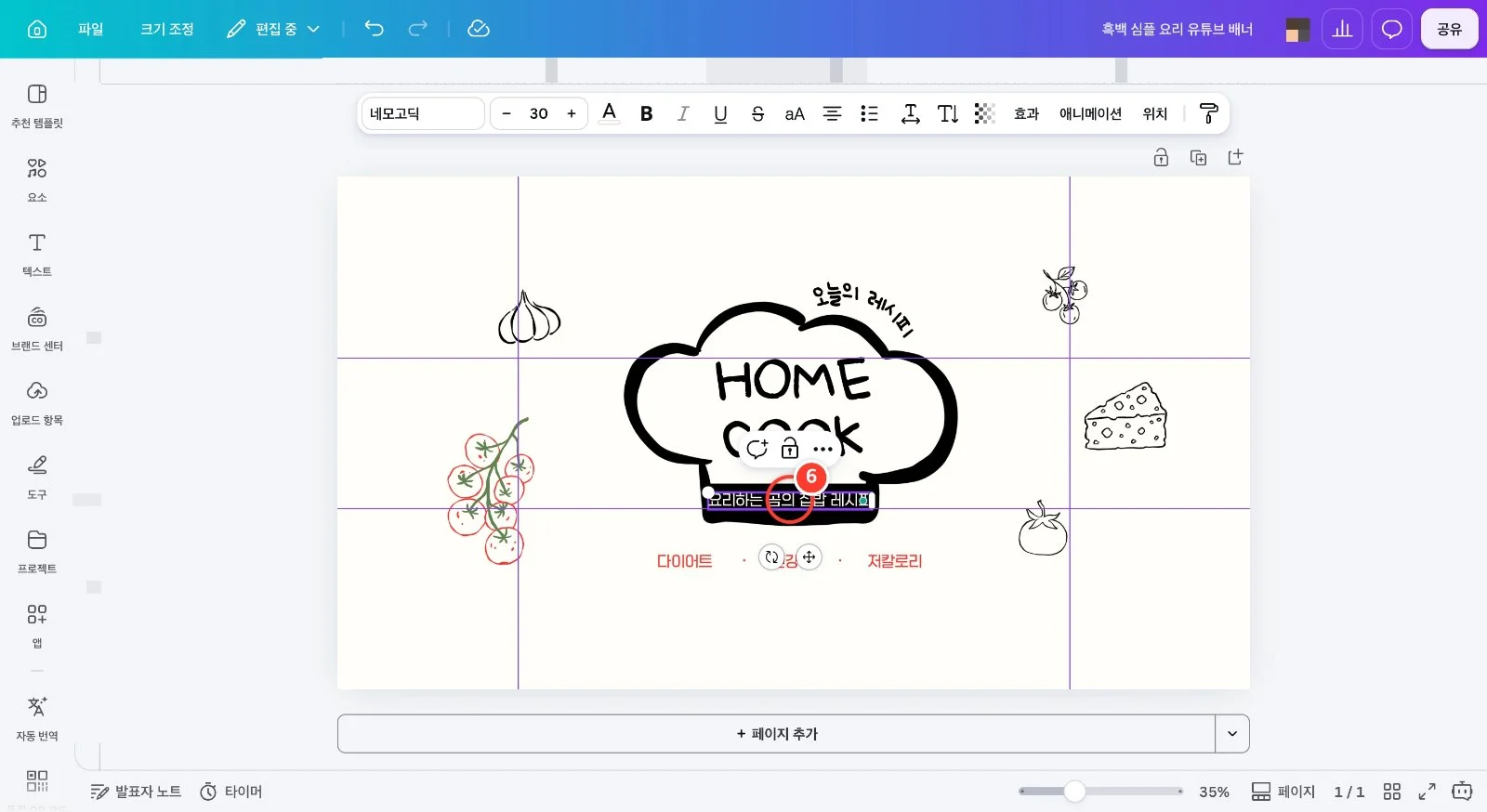Toggle bold formatting
The width and height of the screenshot is (1487, 812).
tap(646, 113)
